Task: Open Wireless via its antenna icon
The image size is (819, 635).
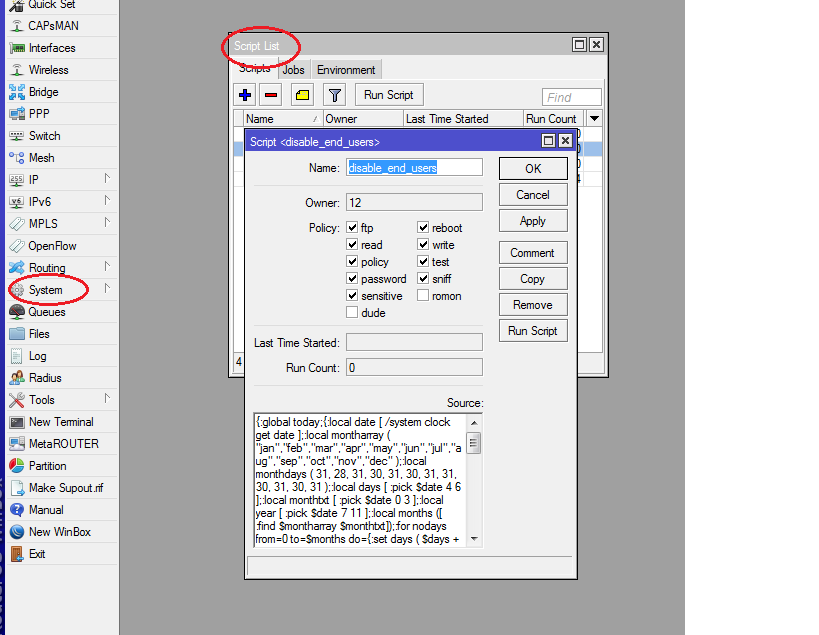Action: 17,70
